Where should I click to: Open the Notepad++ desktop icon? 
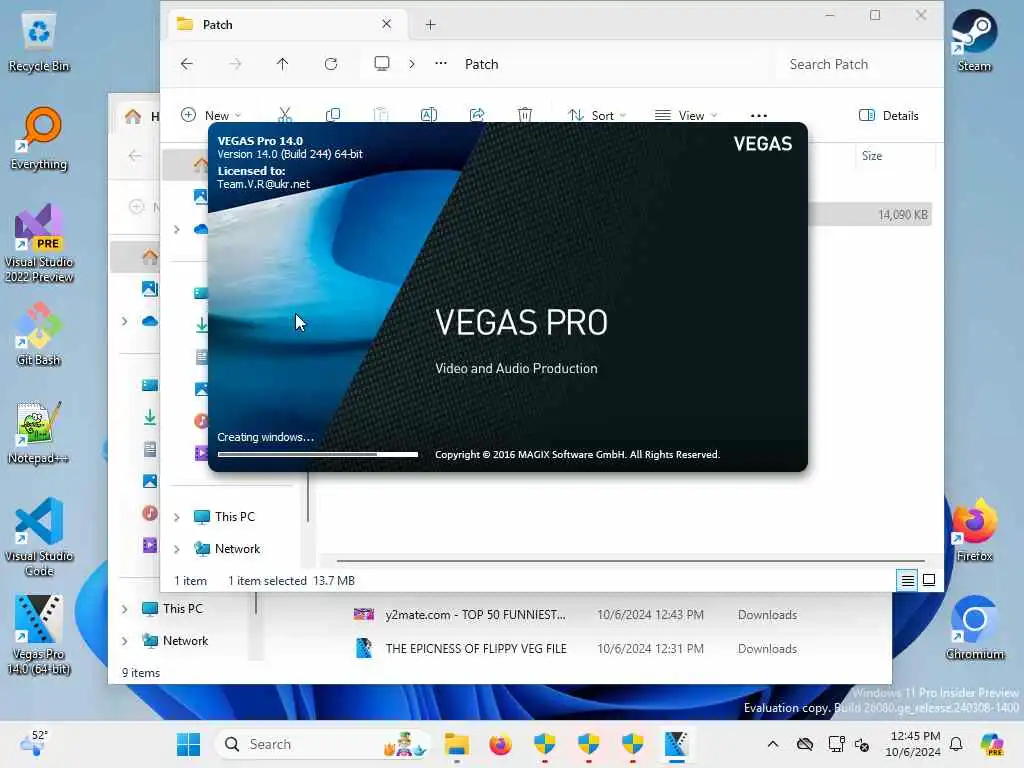39,432
